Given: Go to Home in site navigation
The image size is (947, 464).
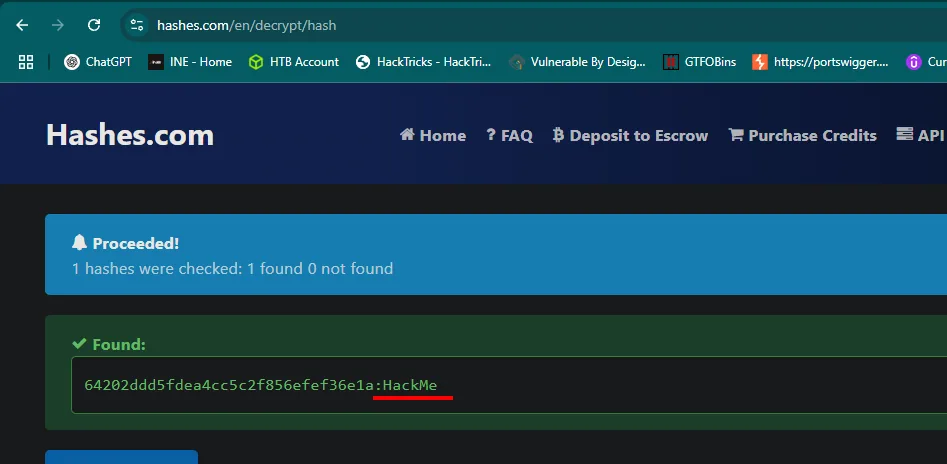Looking at the screenshot, I should pyautogui.click(x=432, y=135).
